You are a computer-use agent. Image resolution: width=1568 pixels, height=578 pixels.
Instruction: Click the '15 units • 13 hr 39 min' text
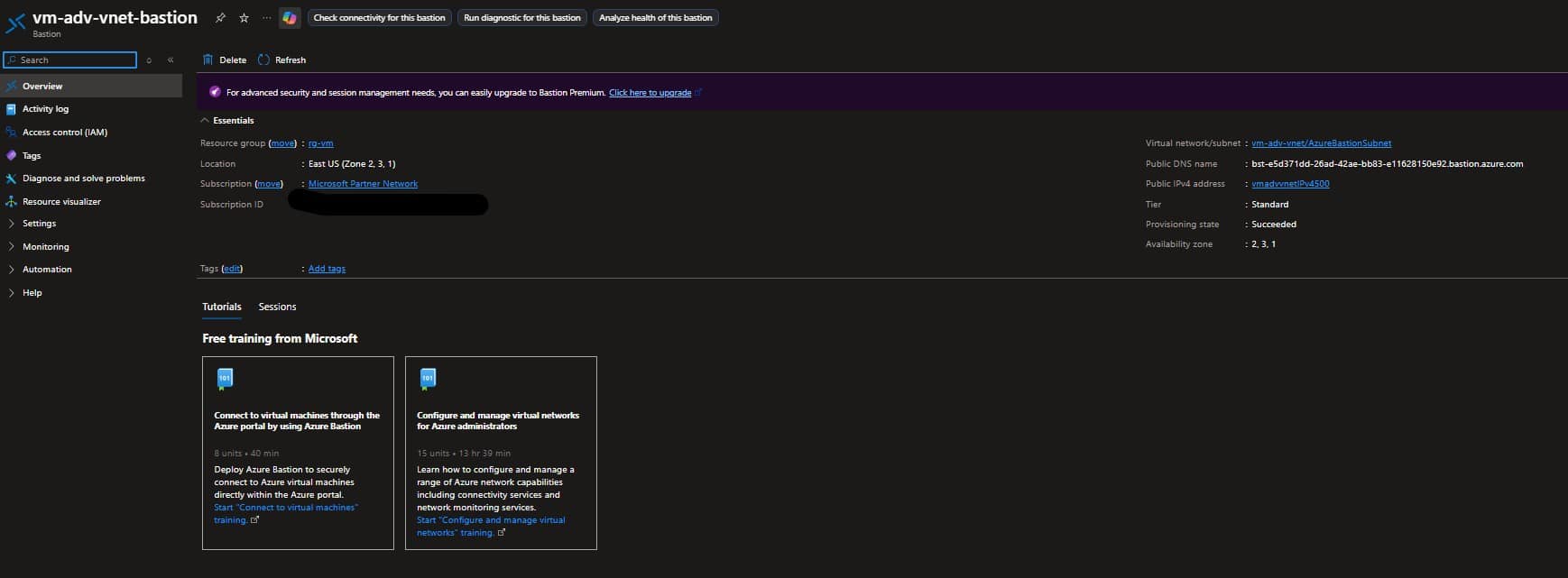point(464,453)
